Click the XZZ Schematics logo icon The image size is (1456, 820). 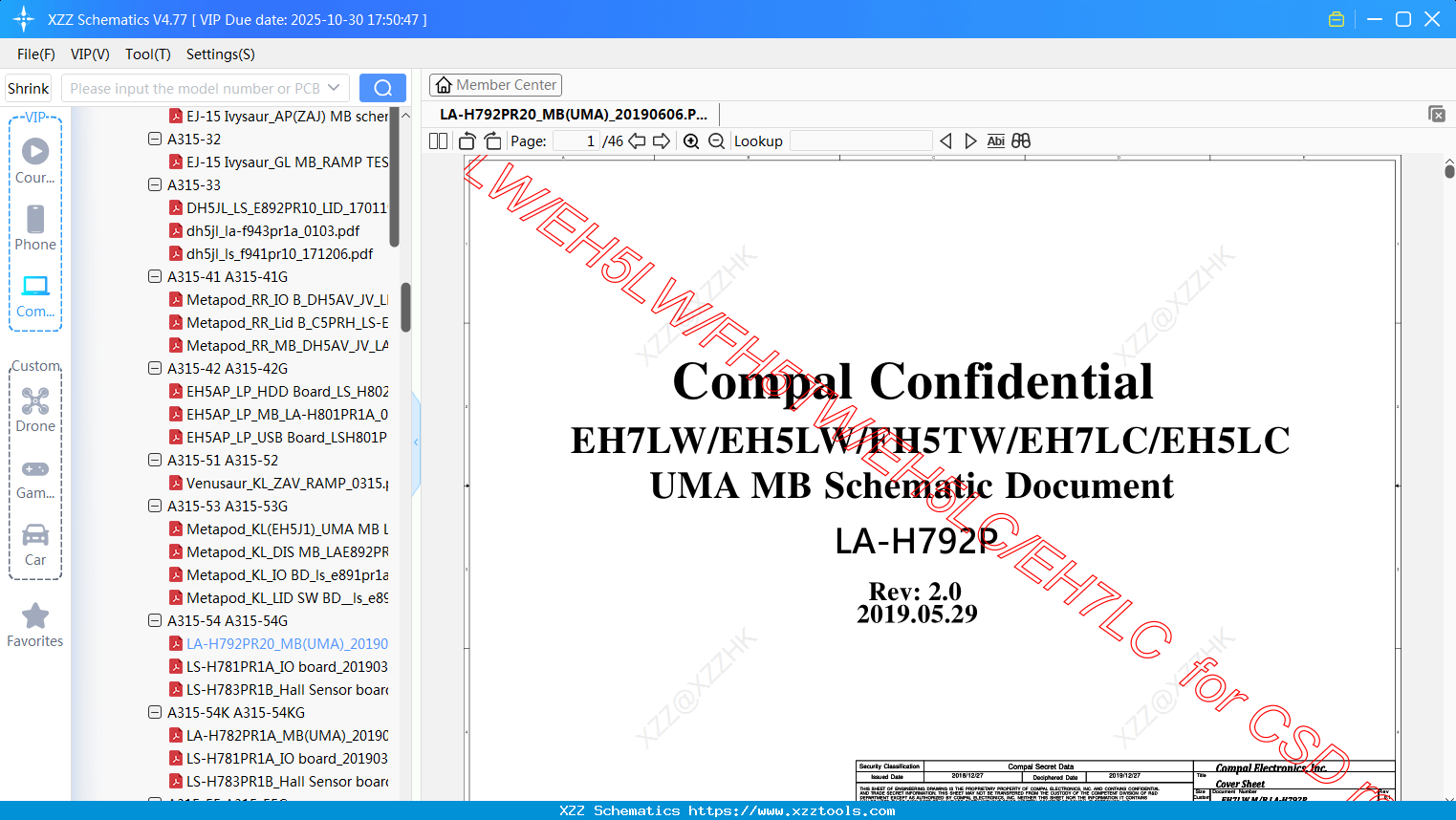(24, 19)
